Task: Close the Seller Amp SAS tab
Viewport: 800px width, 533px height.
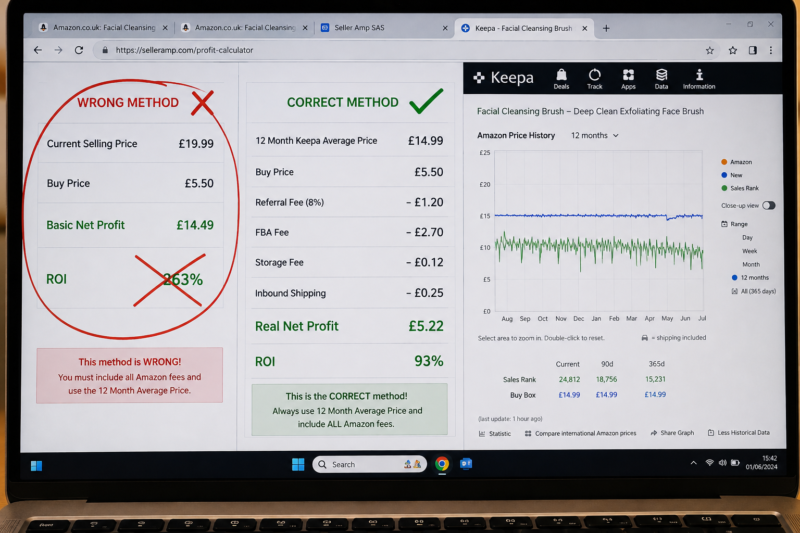Action: 445,28
